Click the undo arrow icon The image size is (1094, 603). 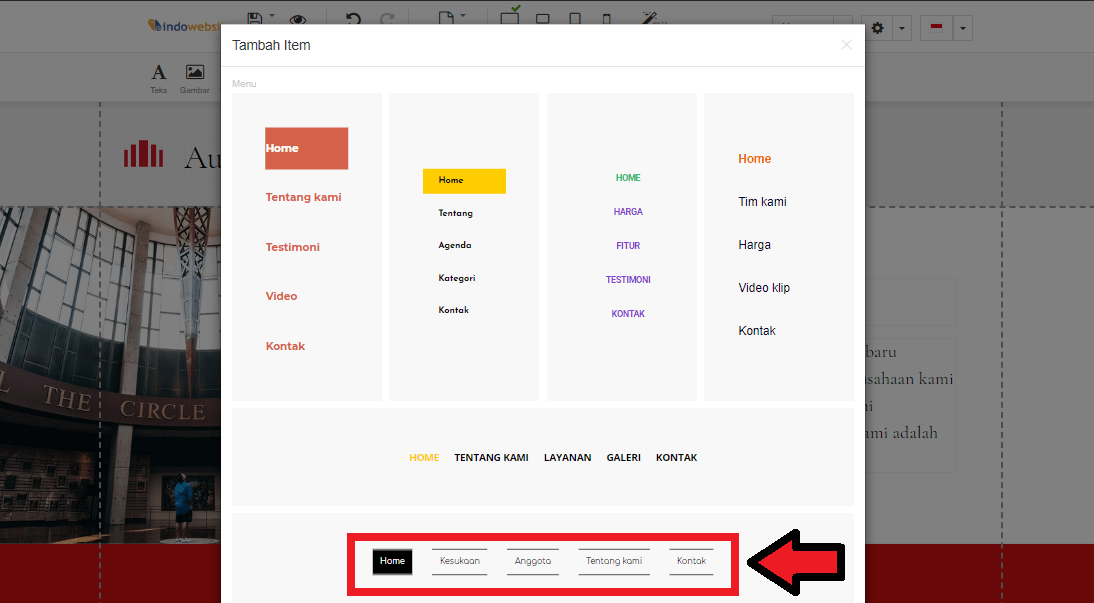[352, 17]
